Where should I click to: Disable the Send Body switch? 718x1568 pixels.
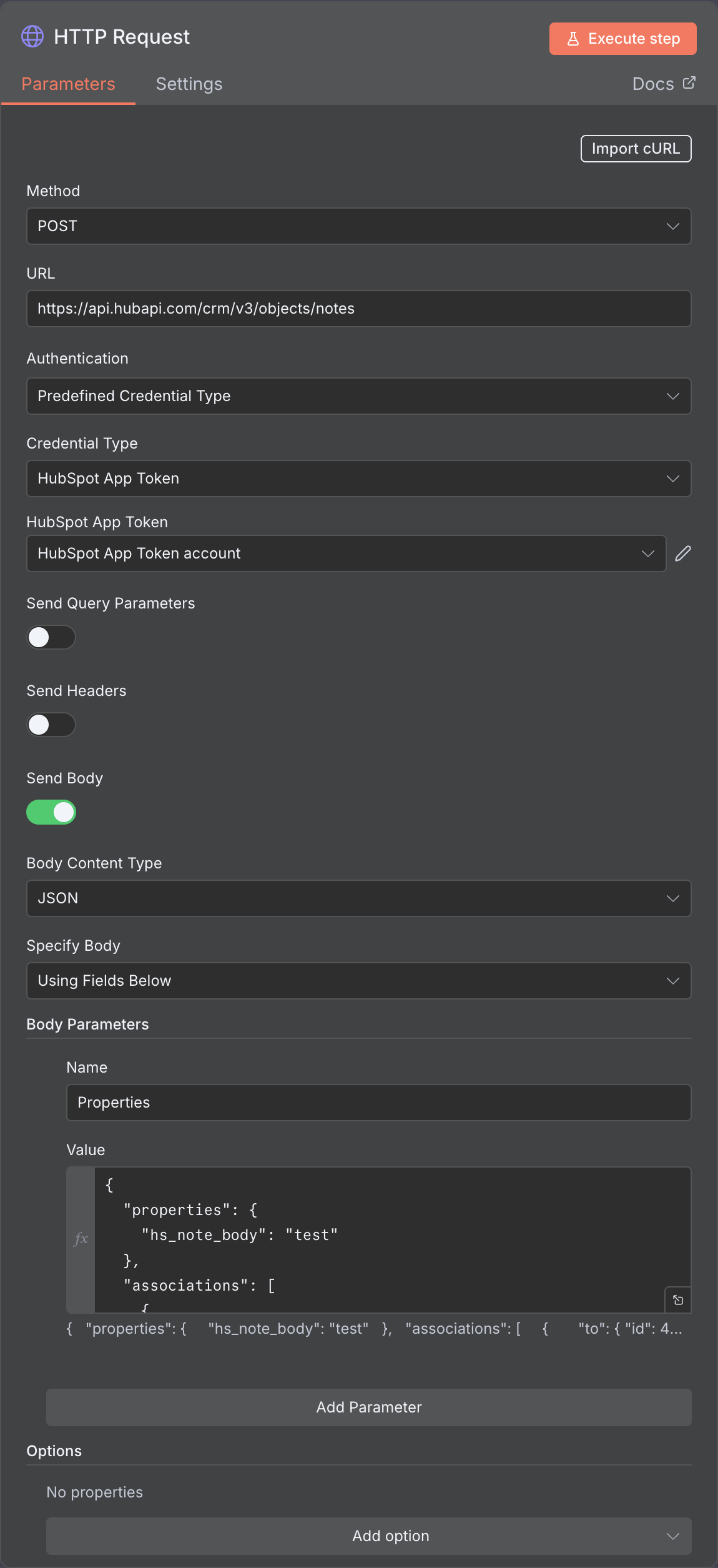(x=51, y=812)
